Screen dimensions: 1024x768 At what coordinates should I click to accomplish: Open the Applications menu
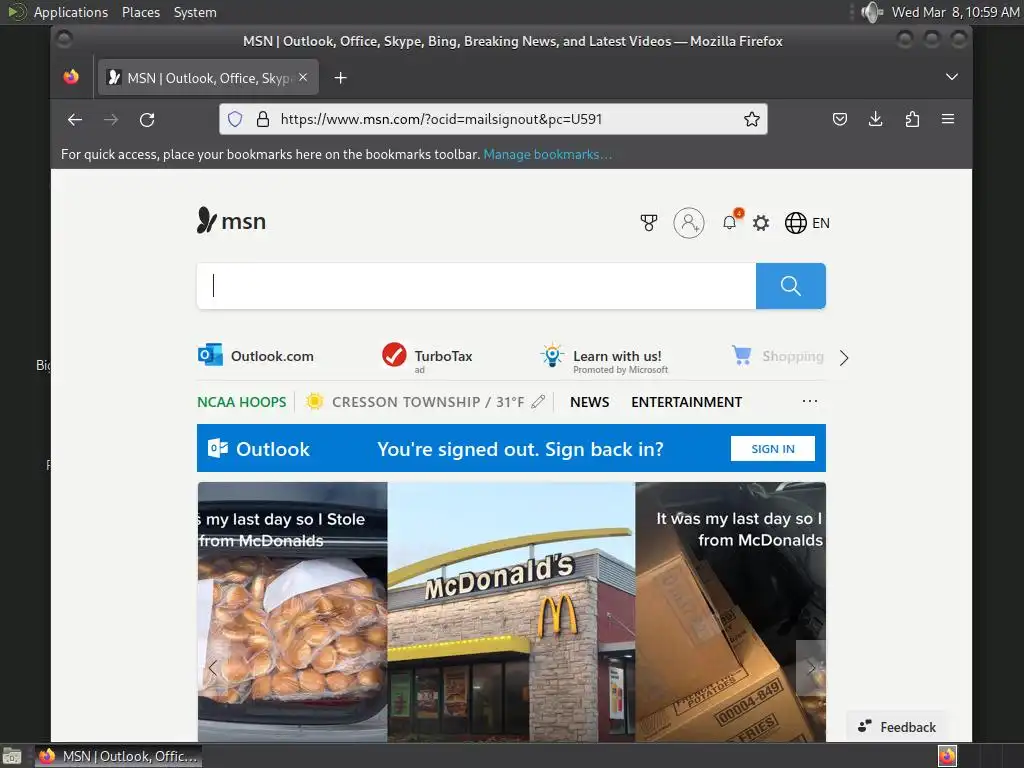point(71,12)
